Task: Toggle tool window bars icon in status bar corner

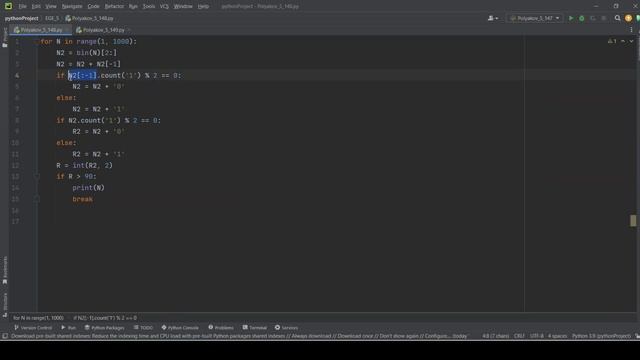Action: coord(5,336)
